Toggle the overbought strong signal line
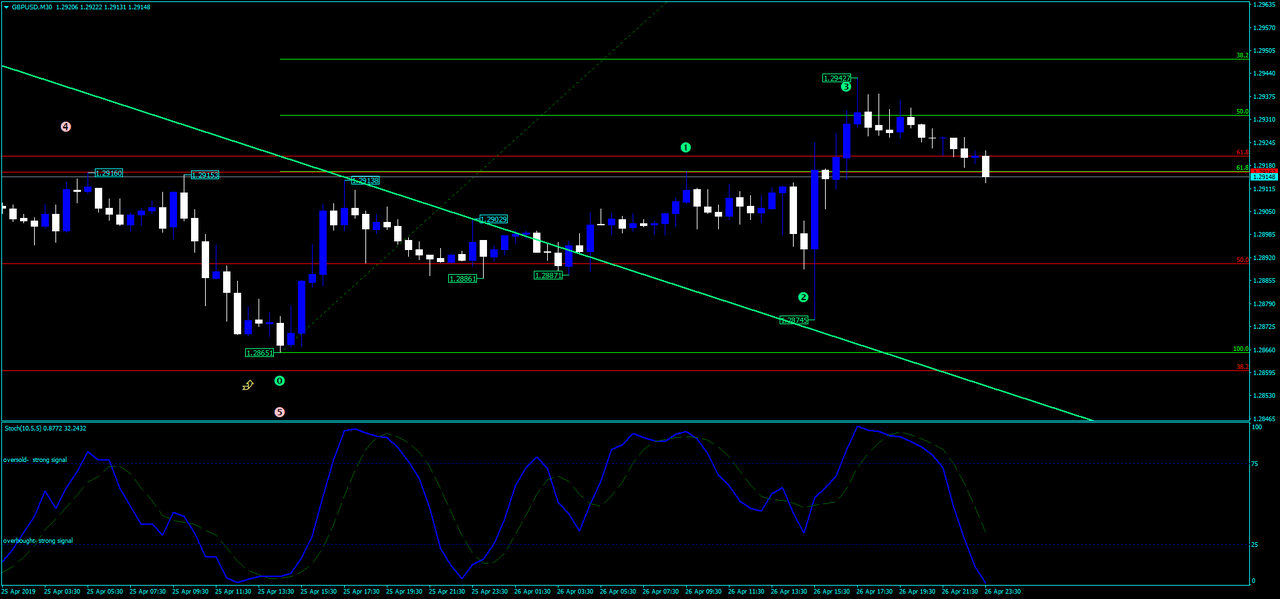The height and width of the screenshot is (599, 1280). [x=40, y=540]
